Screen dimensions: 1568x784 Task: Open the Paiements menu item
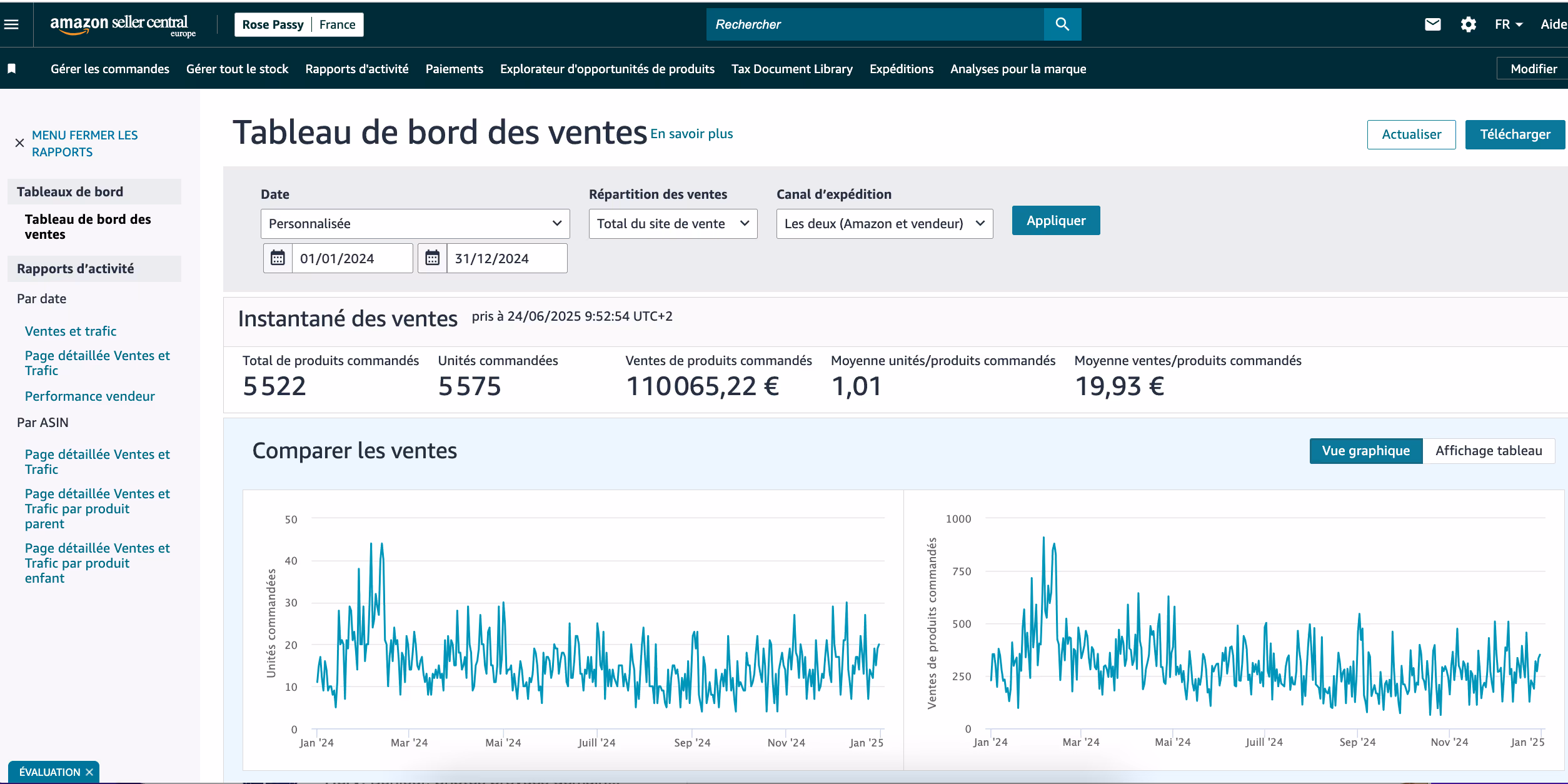click(454, 69)
